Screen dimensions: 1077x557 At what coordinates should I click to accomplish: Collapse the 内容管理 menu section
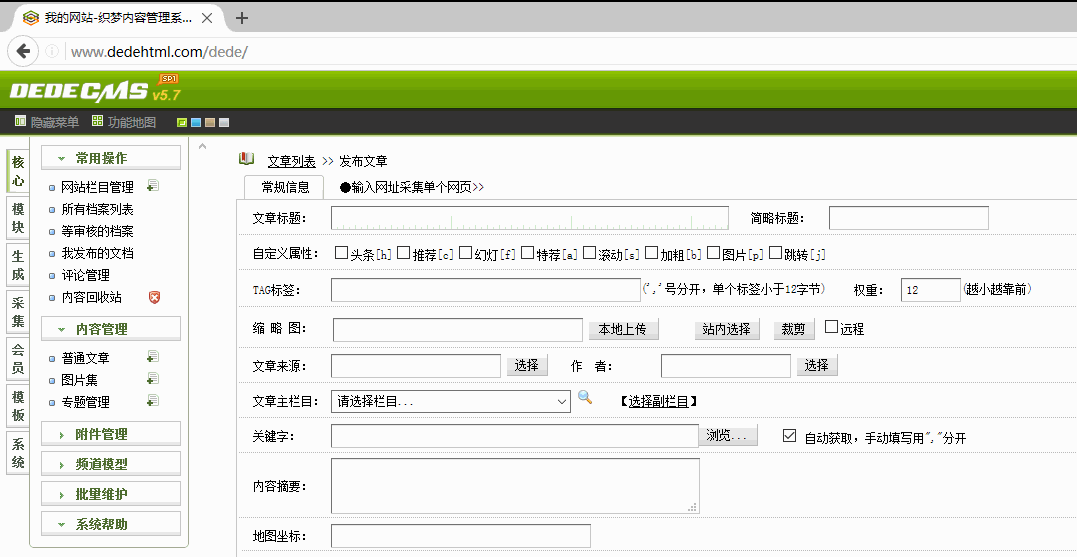point(111,329)
